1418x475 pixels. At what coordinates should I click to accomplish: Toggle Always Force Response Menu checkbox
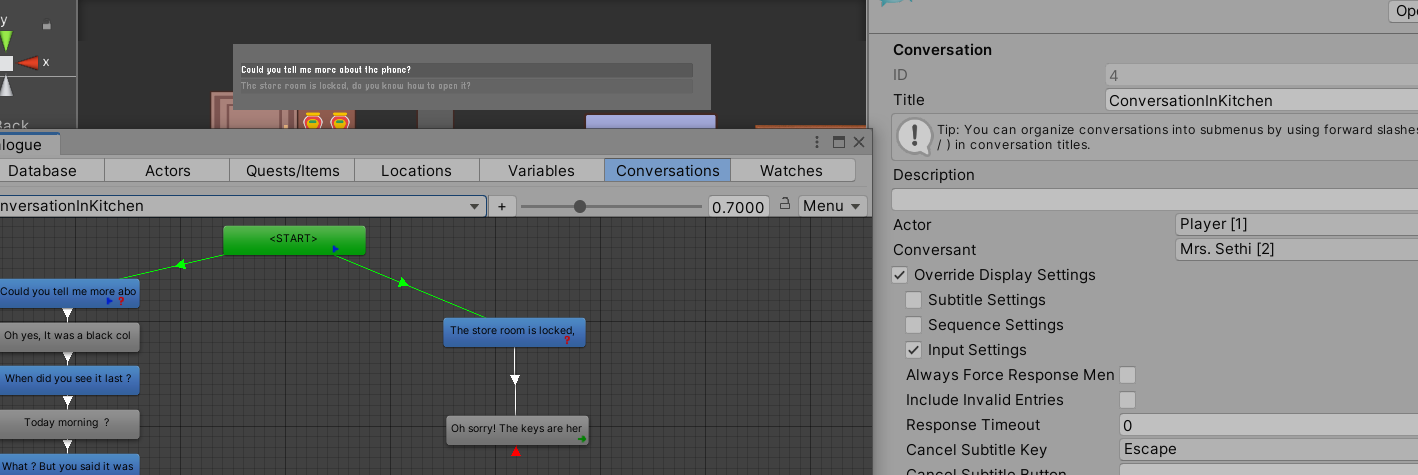click(1127, 375)
